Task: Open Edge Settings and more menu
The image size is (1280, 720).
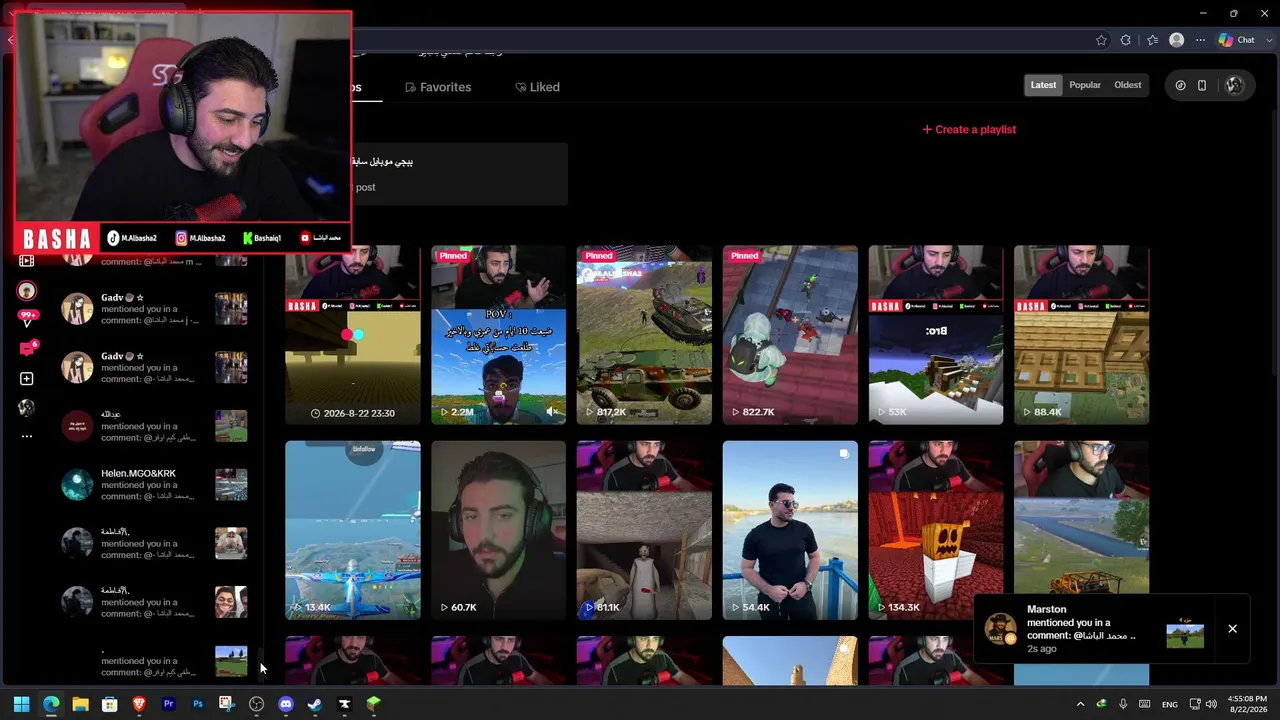Action: tap(1201, 40)
